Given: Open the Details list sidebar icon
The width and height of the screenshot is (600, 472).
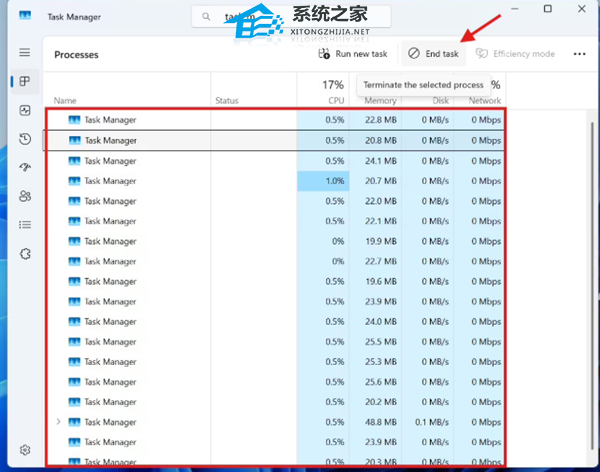Looking at the screenshot, I should tap(25, 225).
